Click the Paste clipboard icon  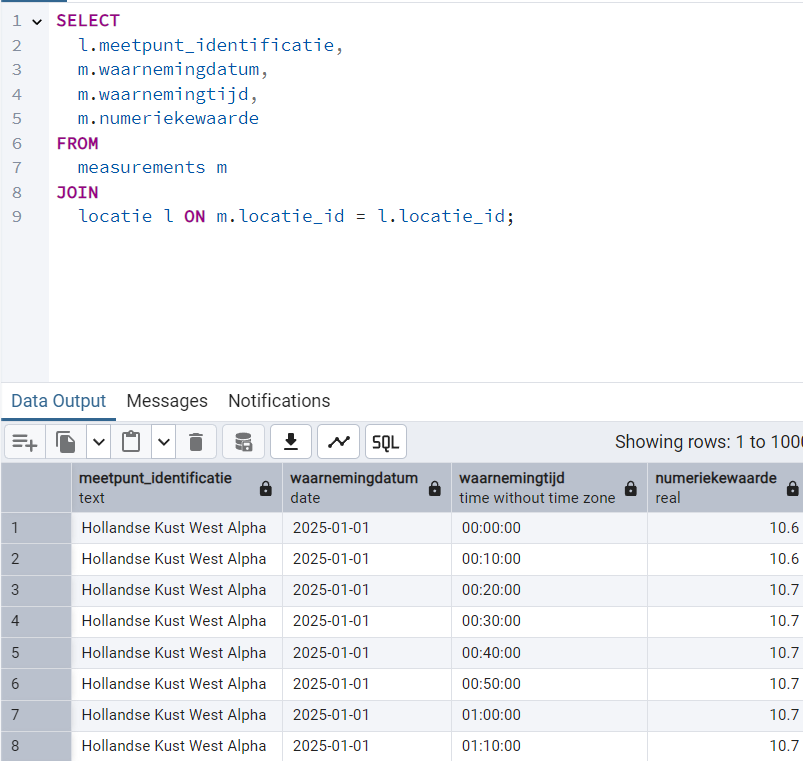coord(131,441)
